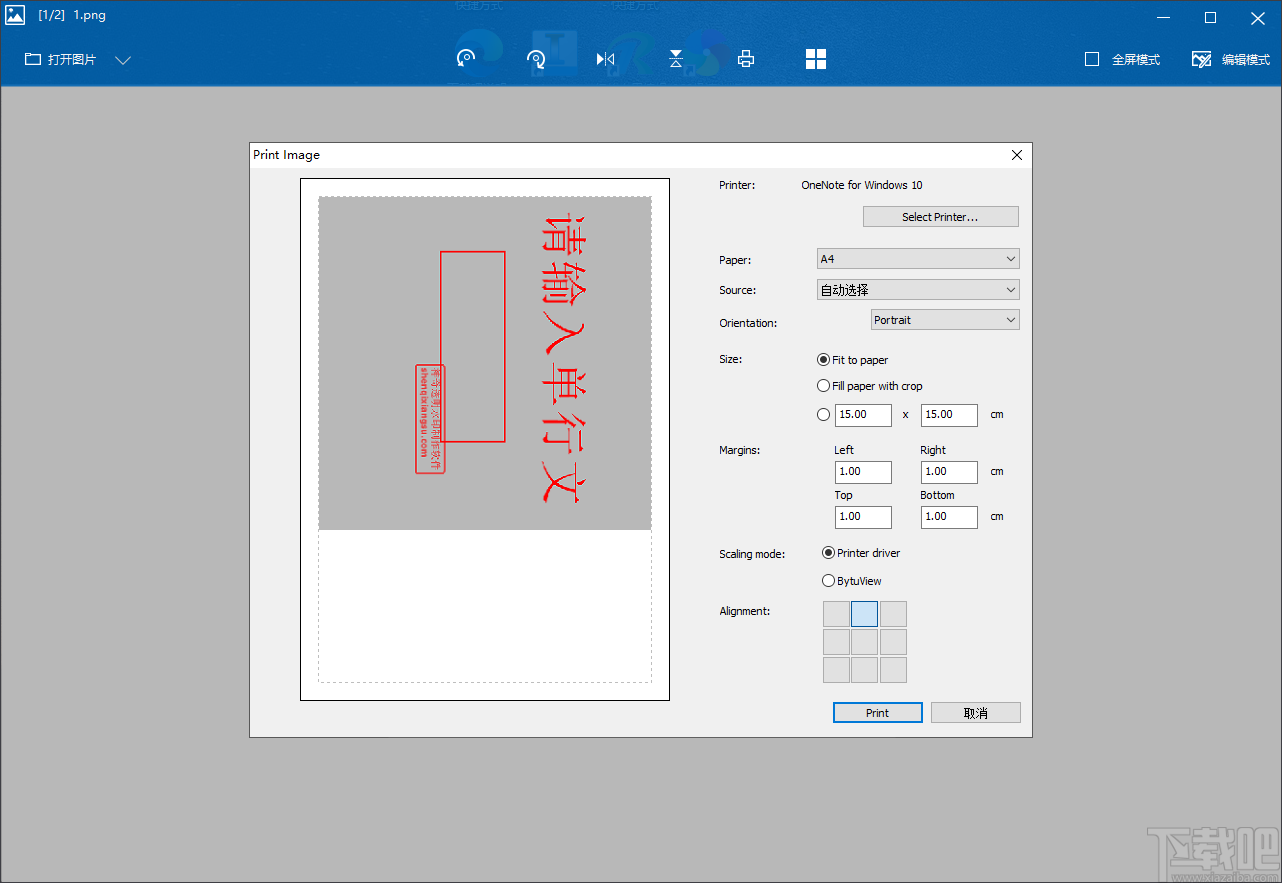
Task: Click the Scaling mode: label
Action: (752, 554)
